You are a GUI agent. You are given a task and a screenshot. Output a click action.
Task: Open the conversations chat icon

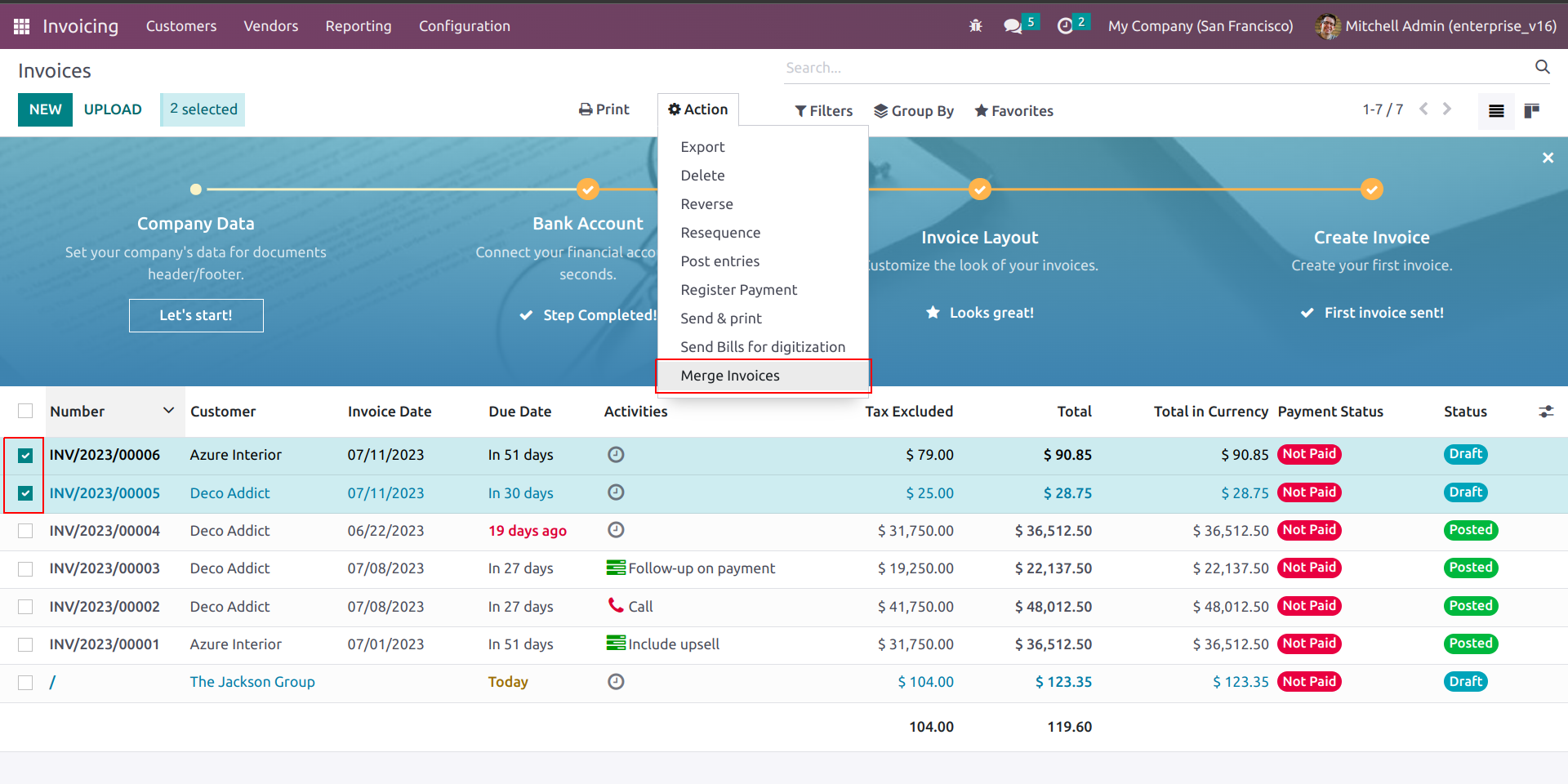[1013, 26]
